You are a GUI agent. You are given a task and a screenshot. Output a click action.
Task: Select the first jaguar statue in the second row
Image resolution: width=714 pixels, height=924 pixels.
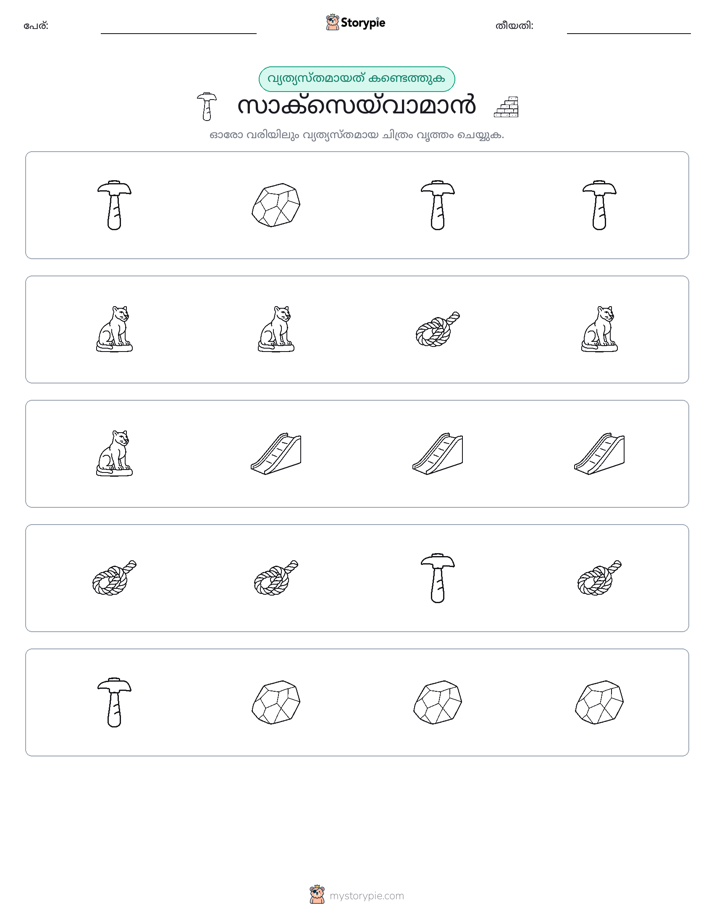point(114,329)
